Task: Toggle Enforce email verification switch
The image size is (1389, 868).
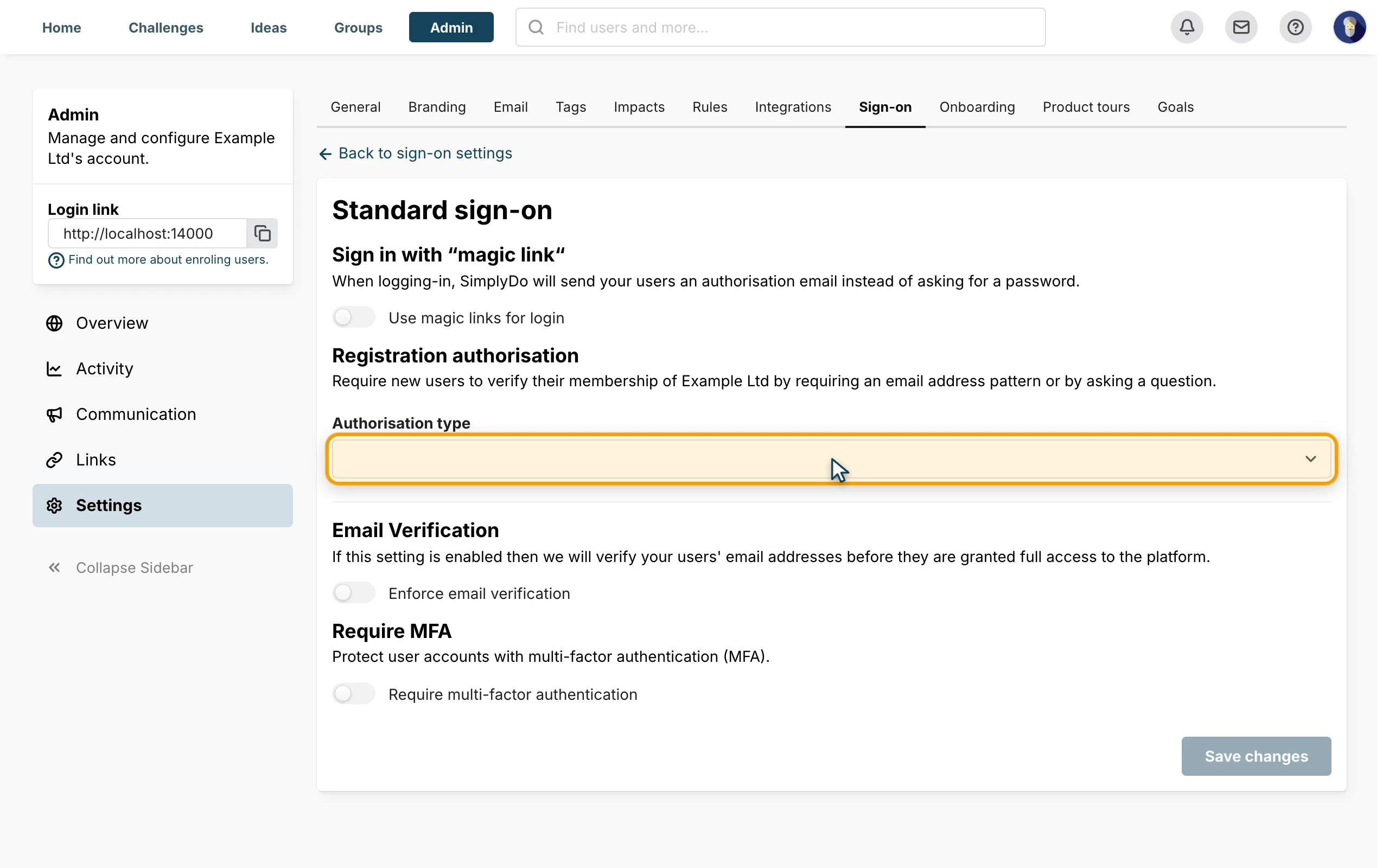Action: coord(354,592)
